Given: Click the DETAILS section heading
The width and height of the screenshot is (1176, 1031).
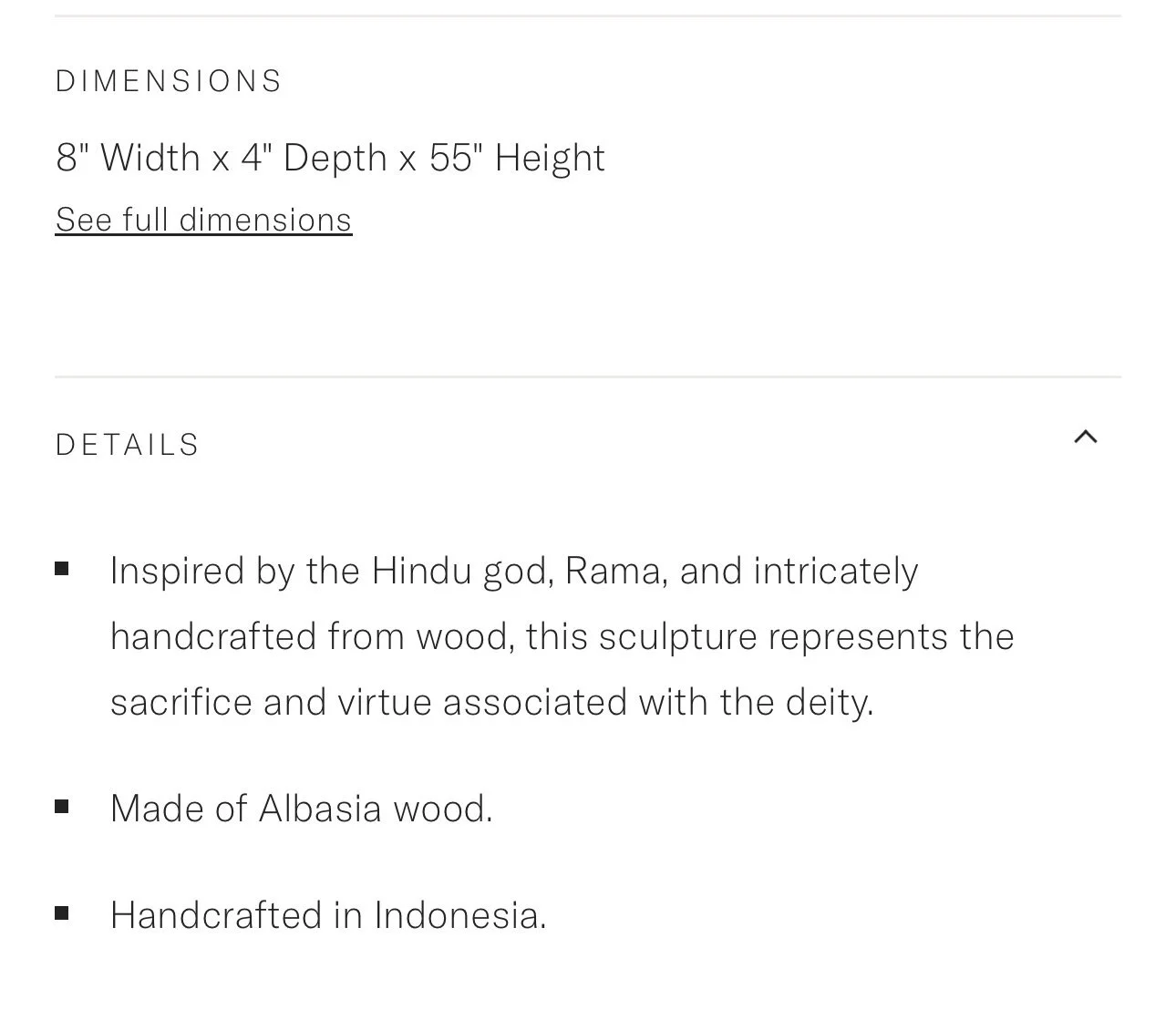Looking at the screenshot, I should [128, 445].
